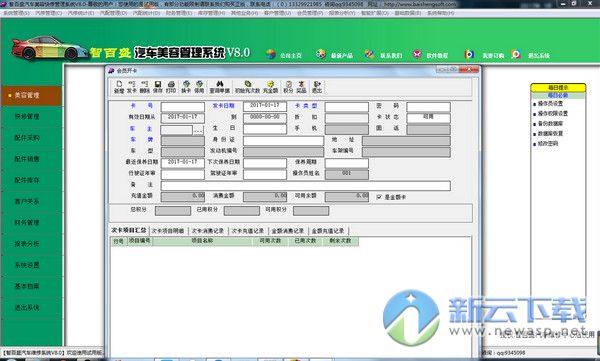Open 备份数据库 link in right panel

[x=550, y=124]
